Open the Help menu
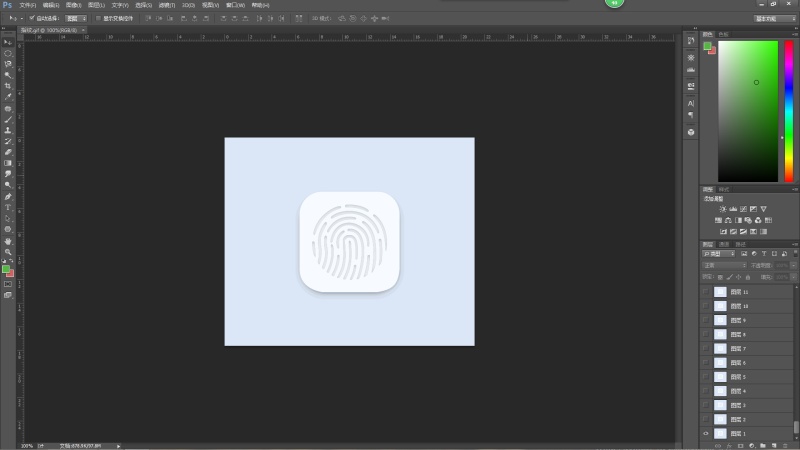 point(260,5)
